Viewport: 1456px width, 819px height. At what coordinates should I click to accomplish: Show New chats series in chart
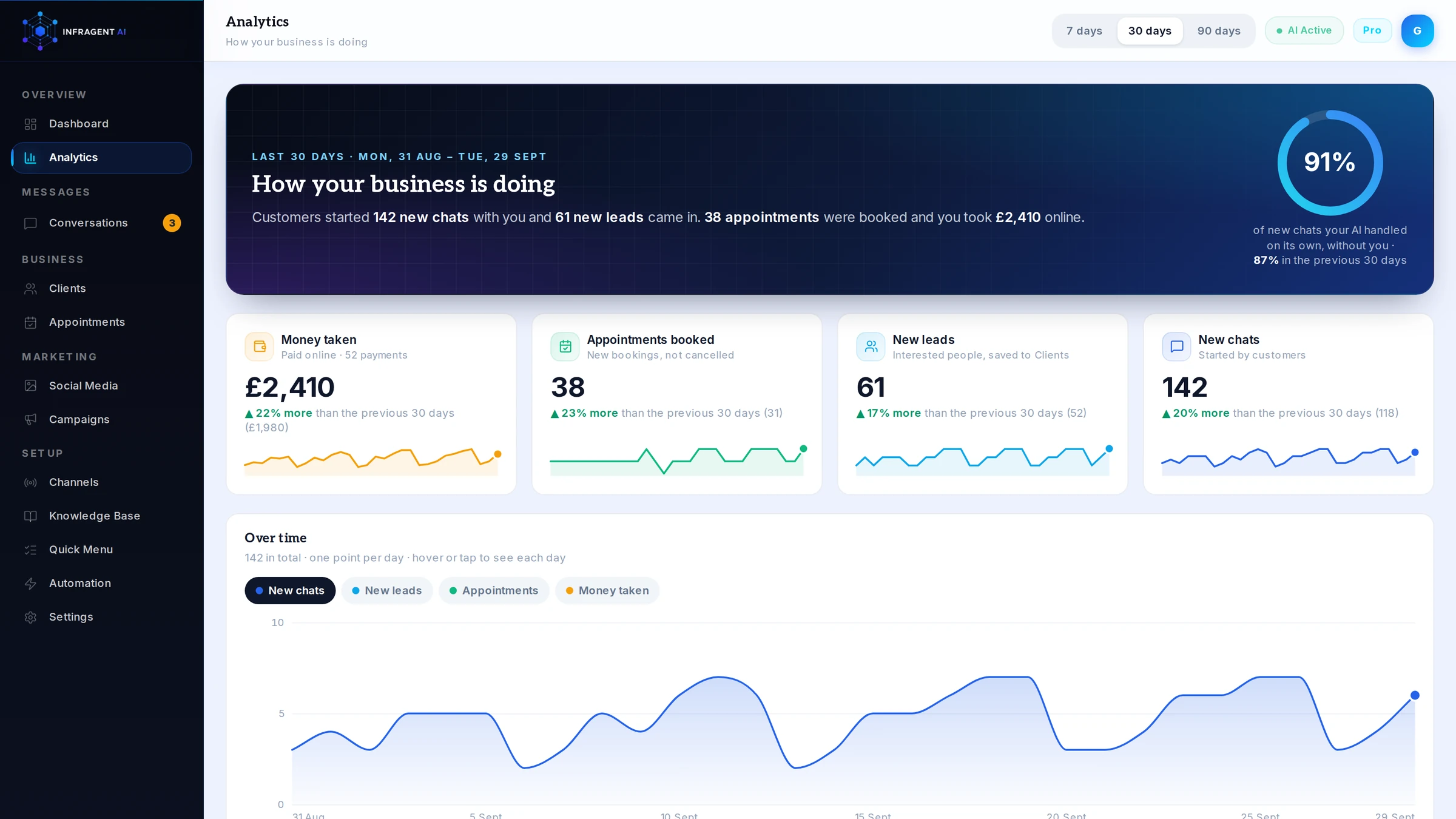pyautogui.click(x=290, y=590)
